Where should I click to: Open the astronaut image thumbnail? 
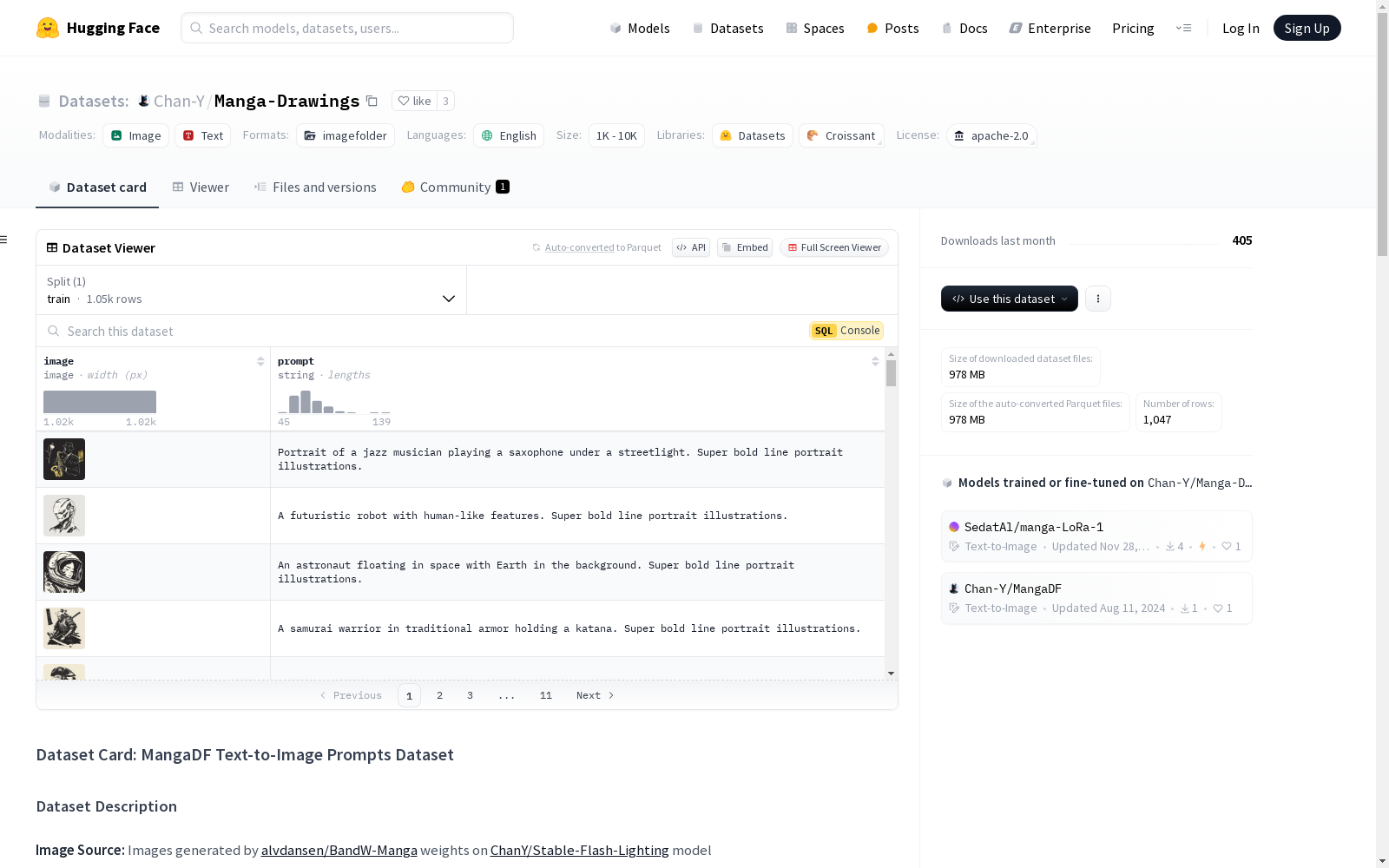(64, 572)
